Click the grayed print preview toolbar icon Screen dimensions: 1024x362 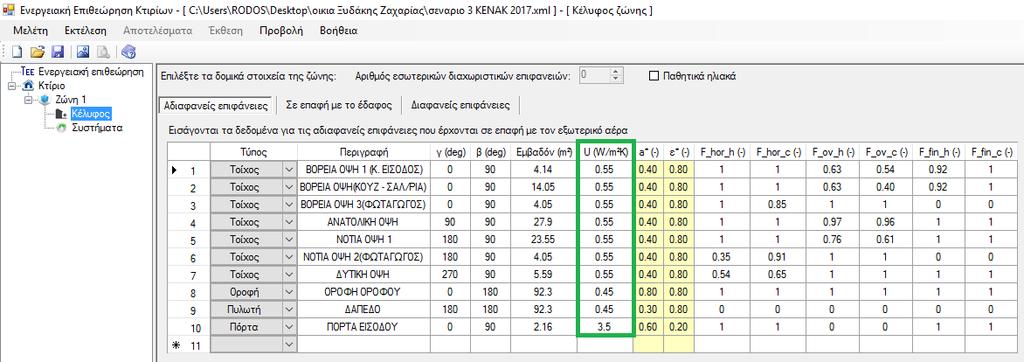[103, 52]
